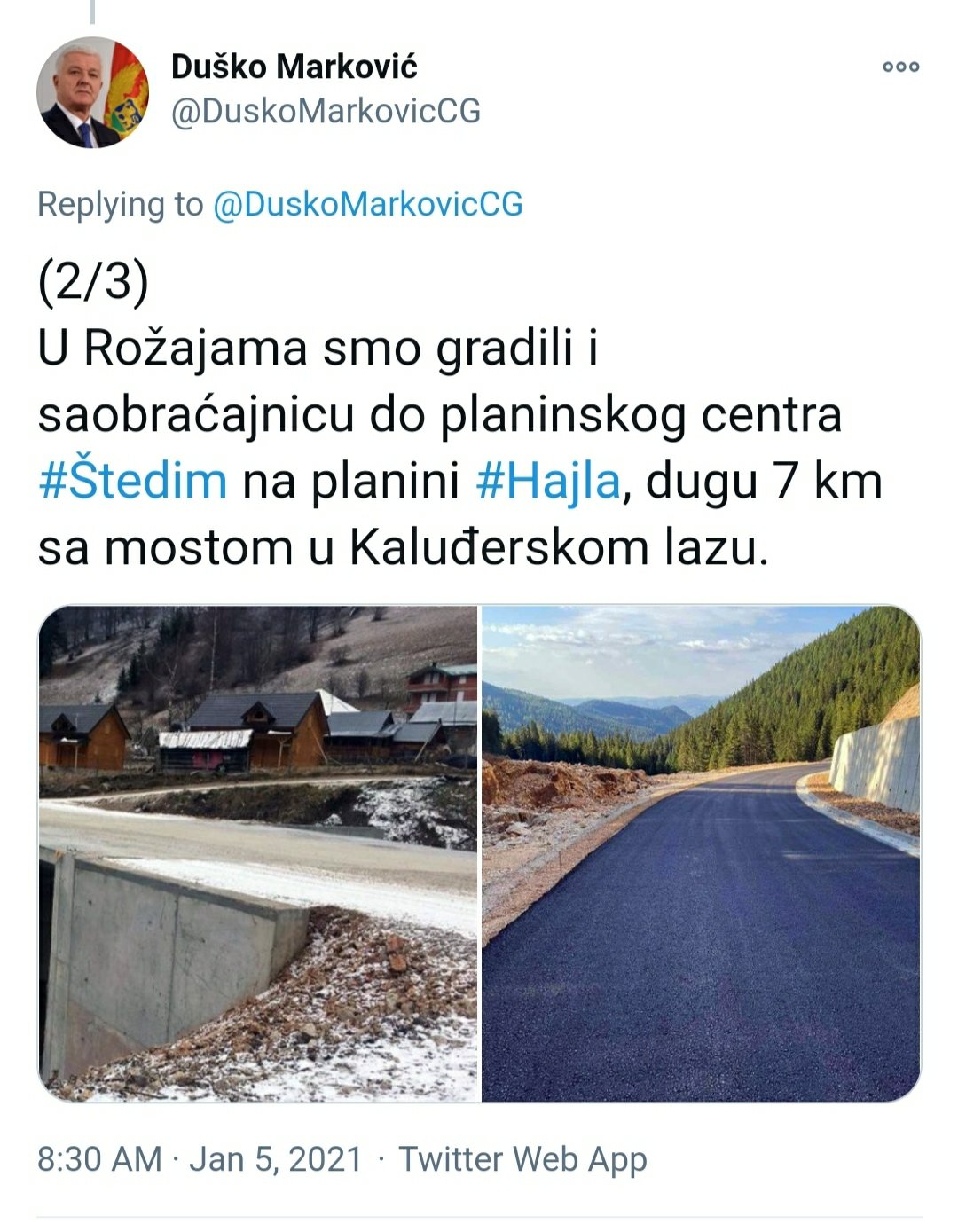Click the thread connector line above the avatar
The width and height of the screenshot is (958, 1232).
[92, 11]
